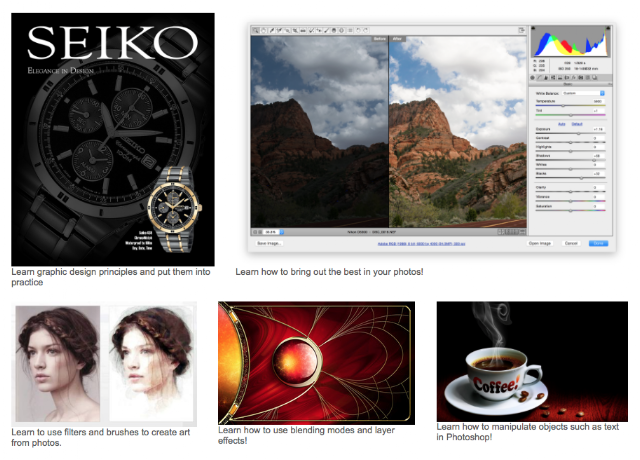The image size is (640, 460).
Task: Toggle shadow clipping warning on histogram
Action: [533, 28]
